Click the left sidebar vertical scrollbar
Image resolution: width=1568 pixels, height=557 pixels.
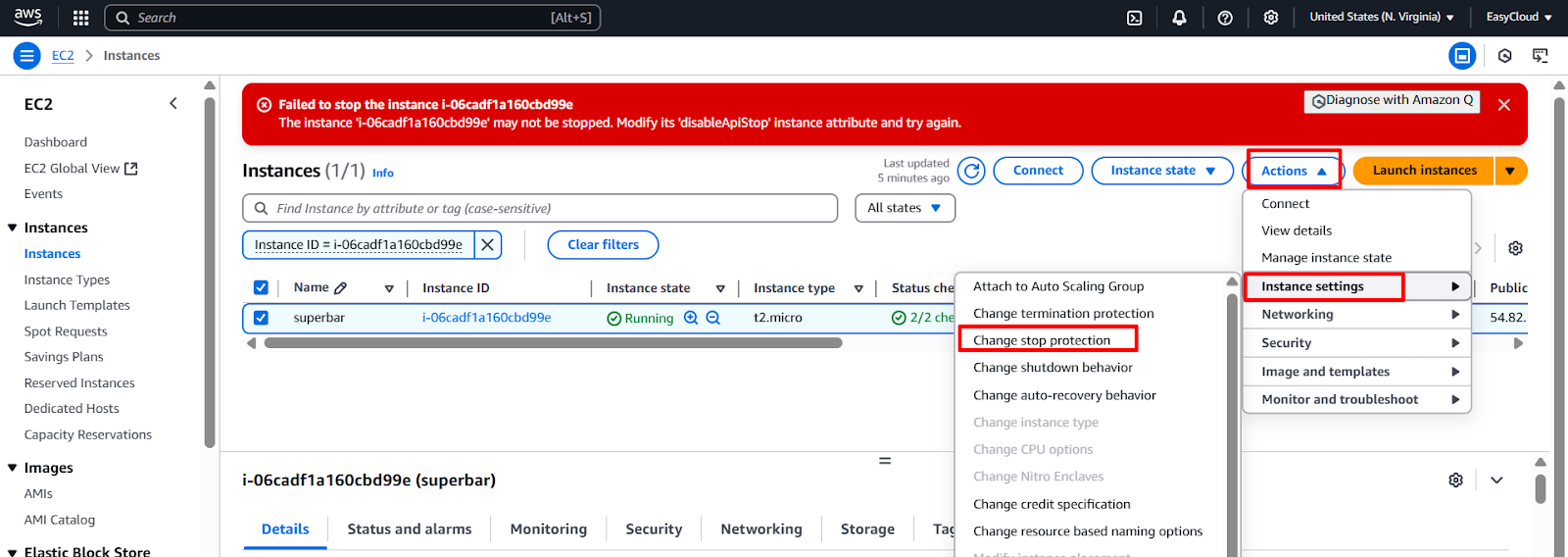coord(210,273)
